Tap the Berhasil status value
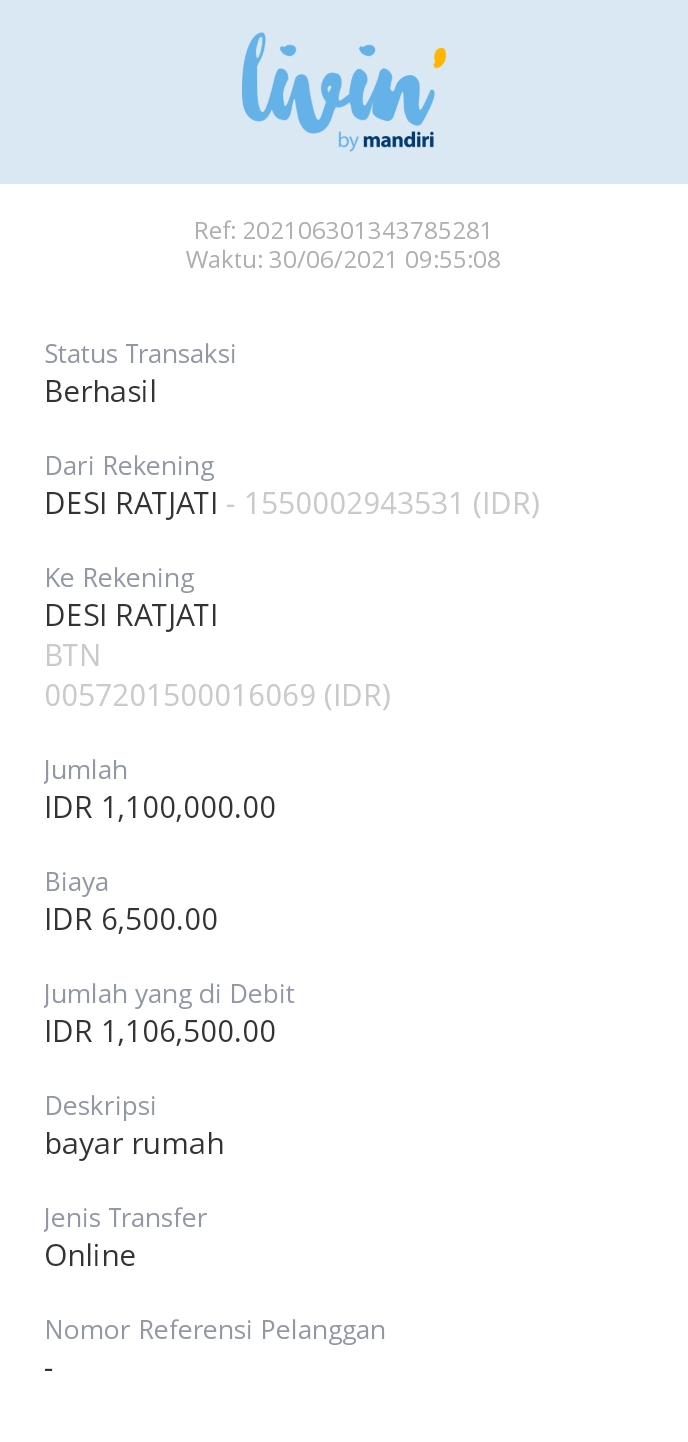This screenshot has width=688, height=1442. click(101, 392)
